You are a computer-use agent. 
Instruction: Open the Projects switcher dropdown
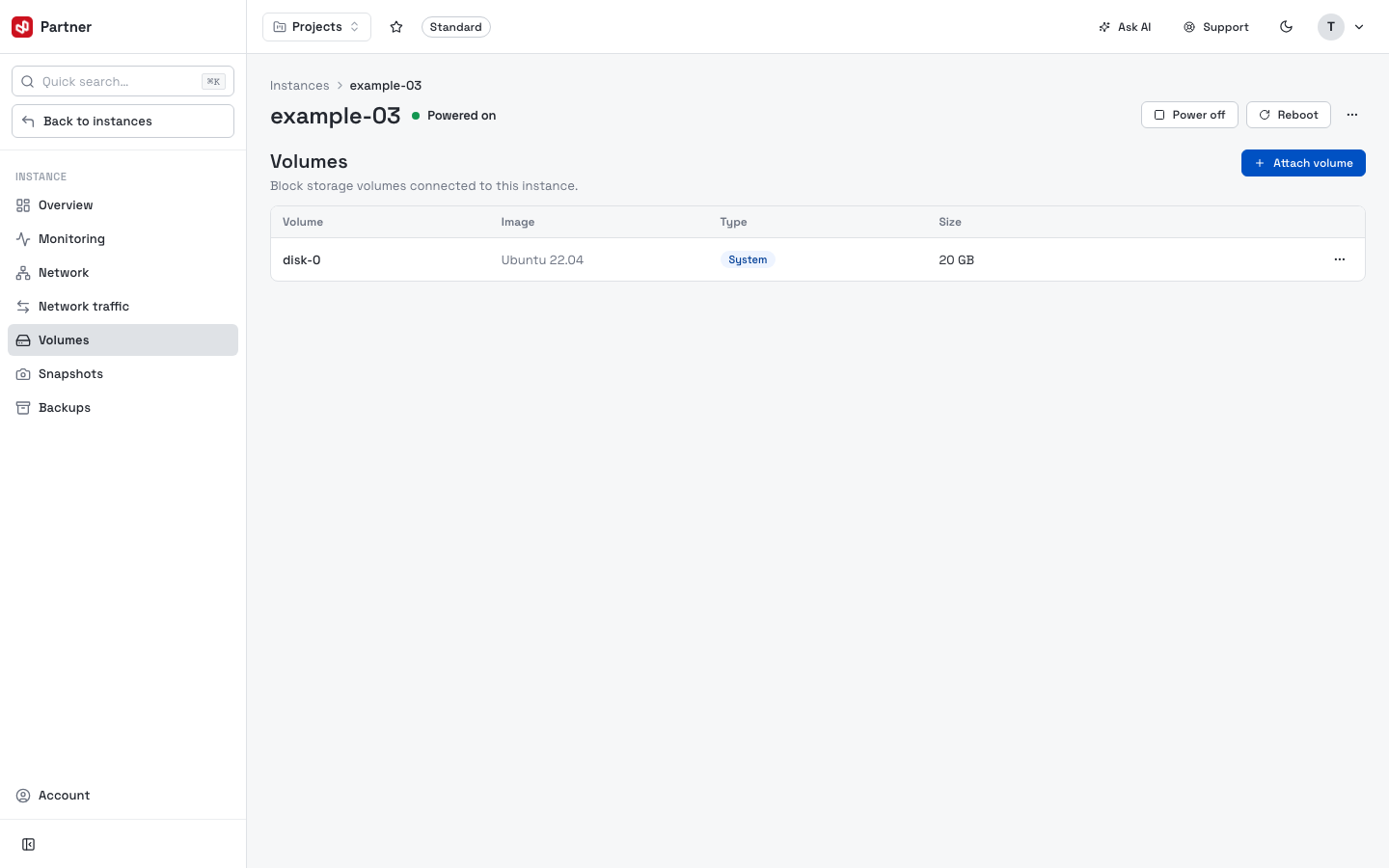click(316, 27)
